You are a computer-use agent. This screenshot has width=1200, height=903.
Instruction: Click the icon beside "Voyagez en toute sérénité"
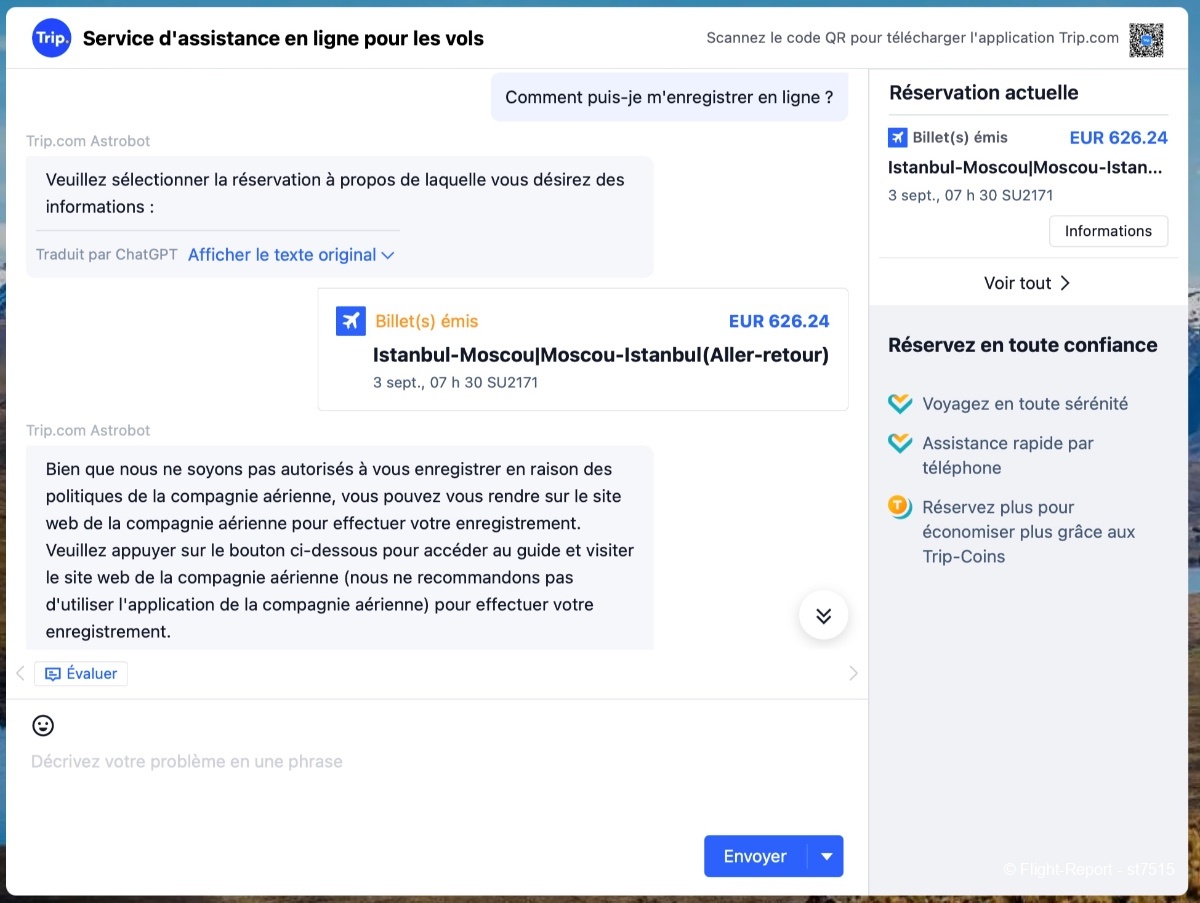(900, 404)
